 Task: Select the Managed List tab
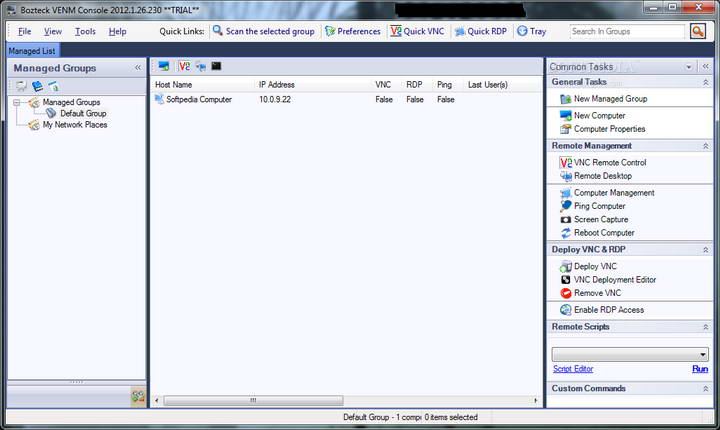coord(32,51)
